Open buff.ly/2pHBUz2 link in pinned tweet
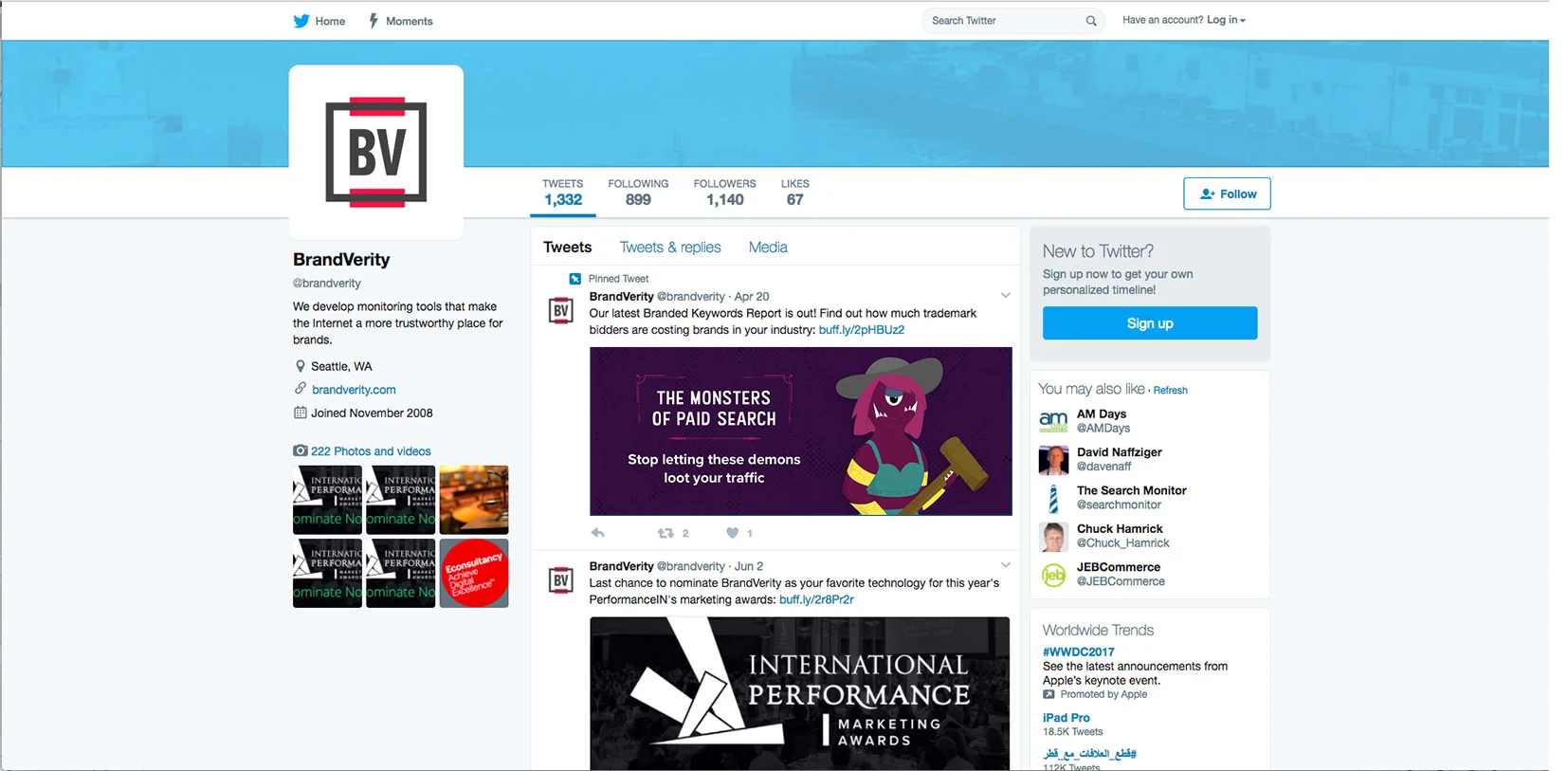 (x=861, y=330)
